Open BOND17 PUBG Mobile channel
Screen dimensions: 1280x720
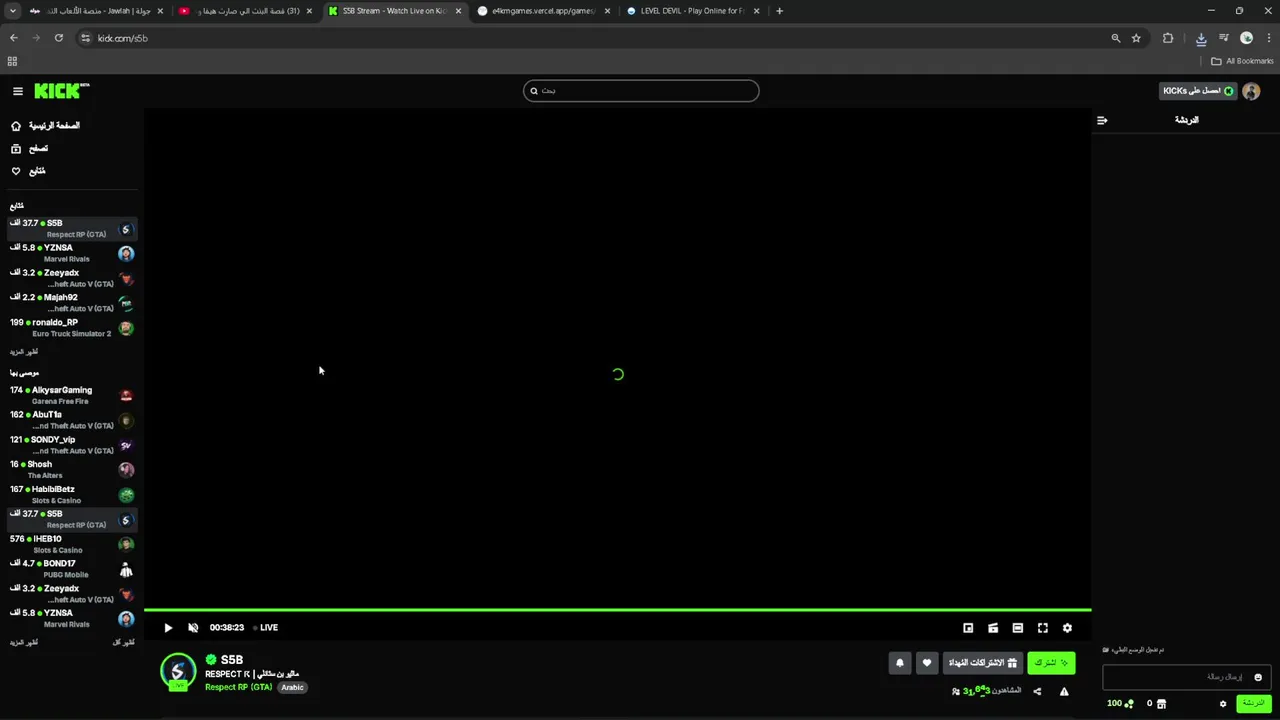72,569
